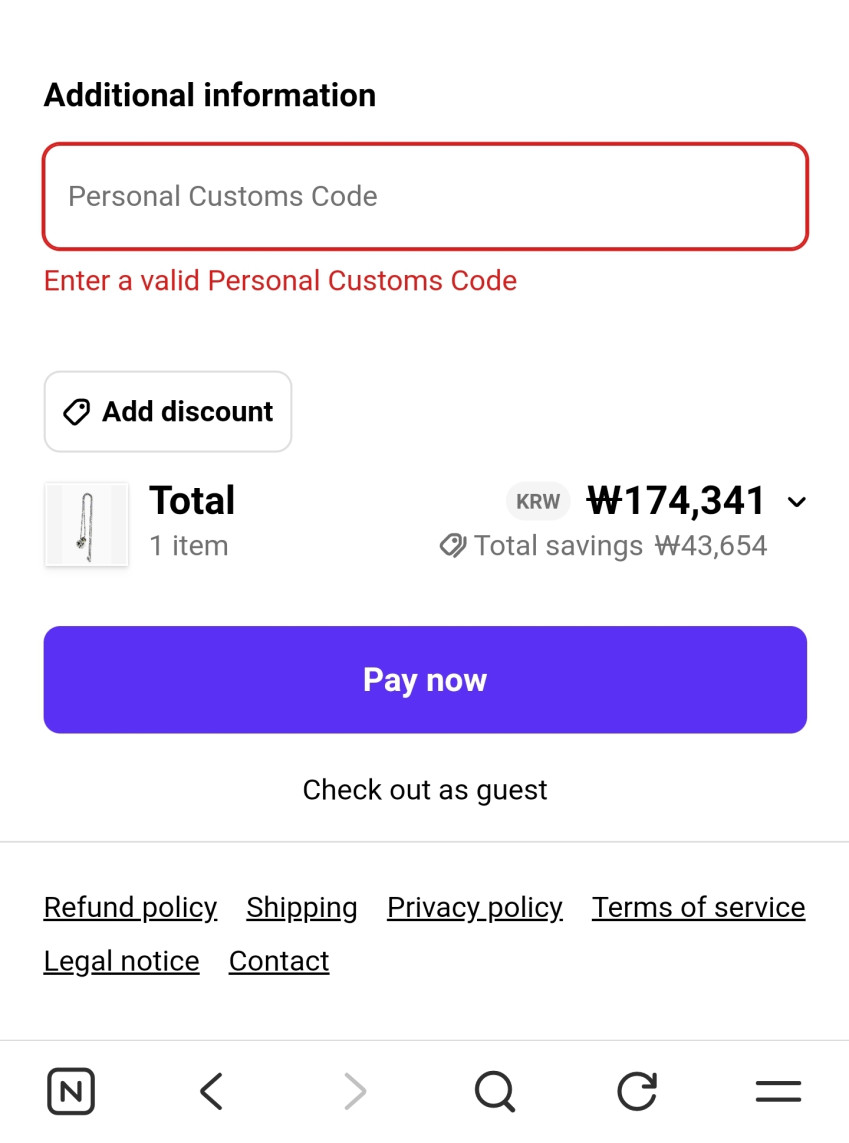View the Privacy policy link
Image resolution: width=849 pixels, height=1143 pixels.
475,907
